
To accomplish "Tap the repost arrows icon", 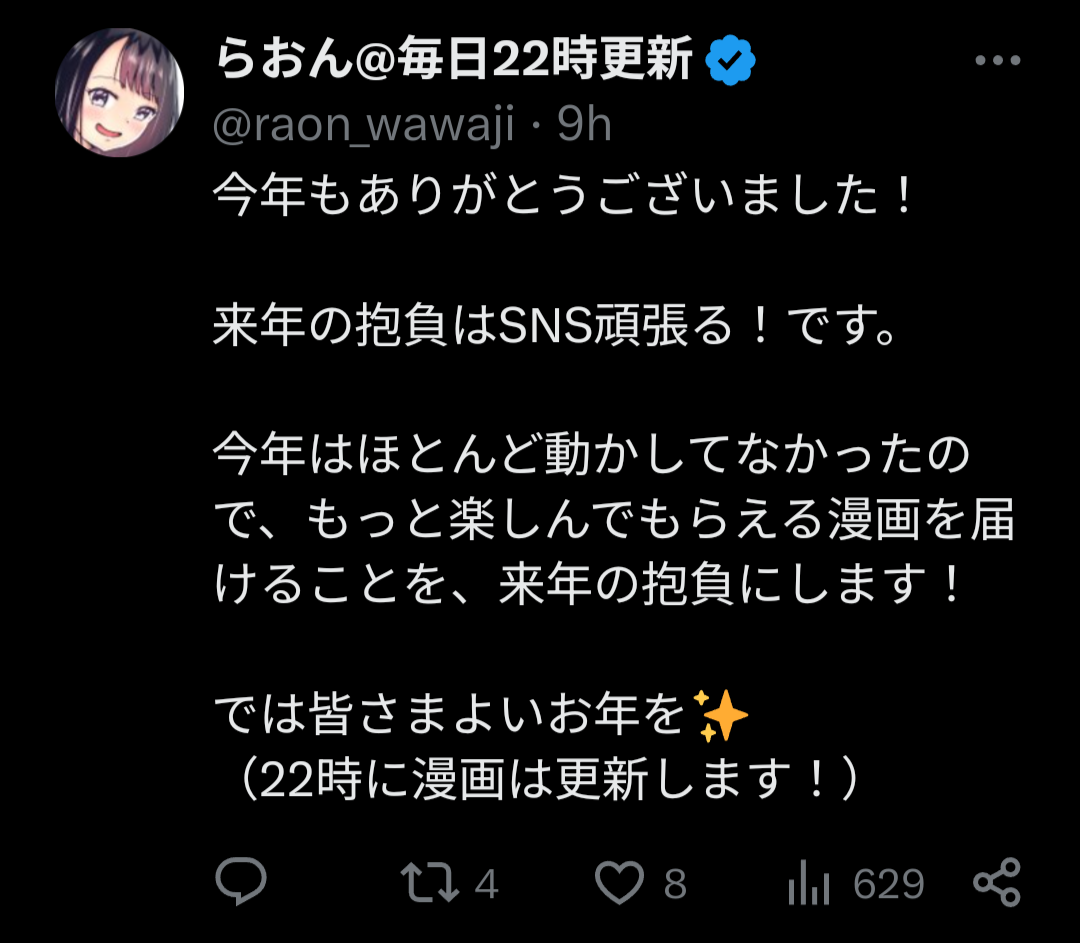I will (429, 882).
